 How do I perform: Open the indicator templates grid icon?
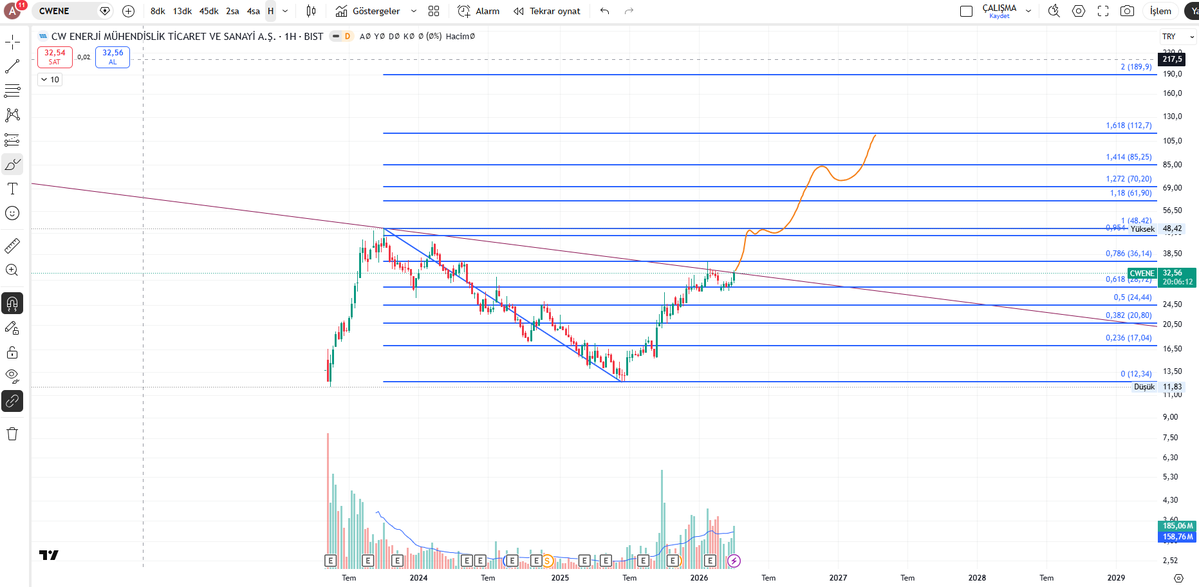pyautogui.click(x=434, y=11)
